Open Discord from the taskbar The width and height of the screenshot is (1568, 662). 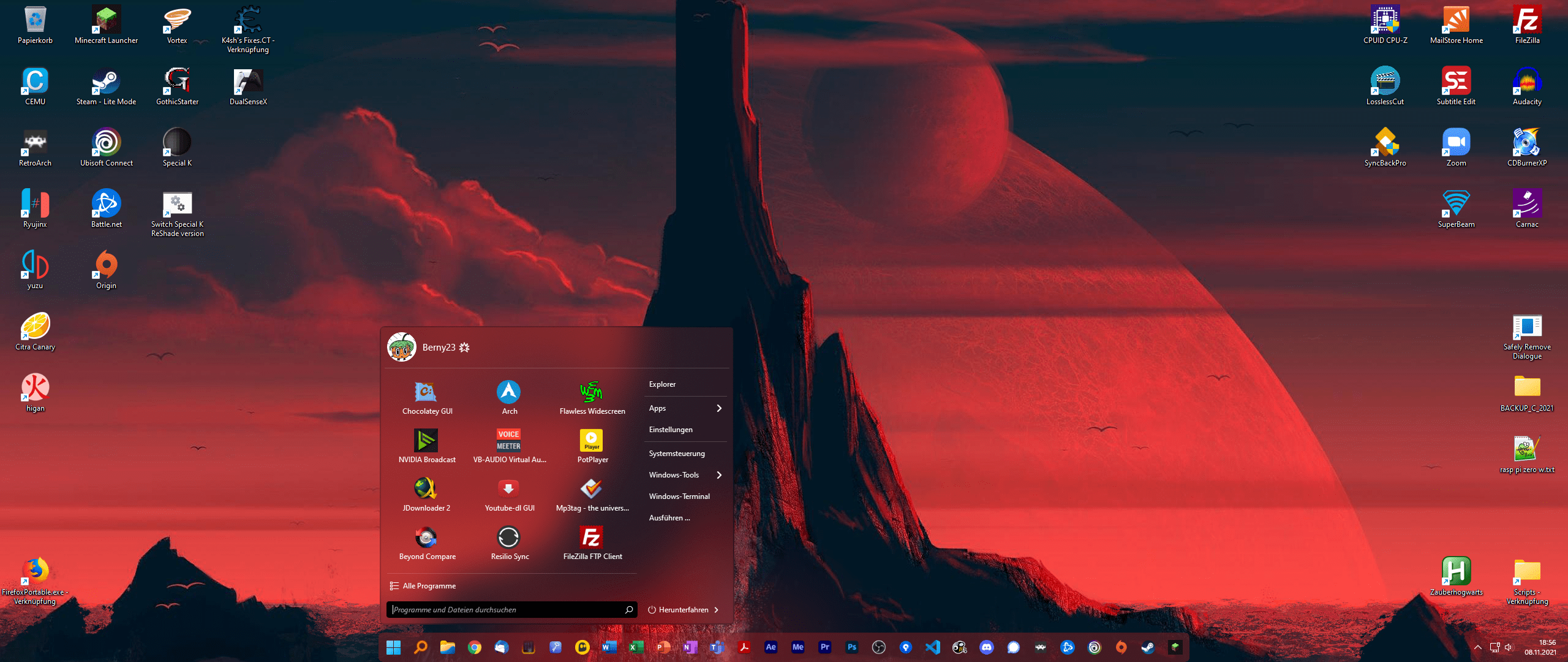tap(987, 647)
